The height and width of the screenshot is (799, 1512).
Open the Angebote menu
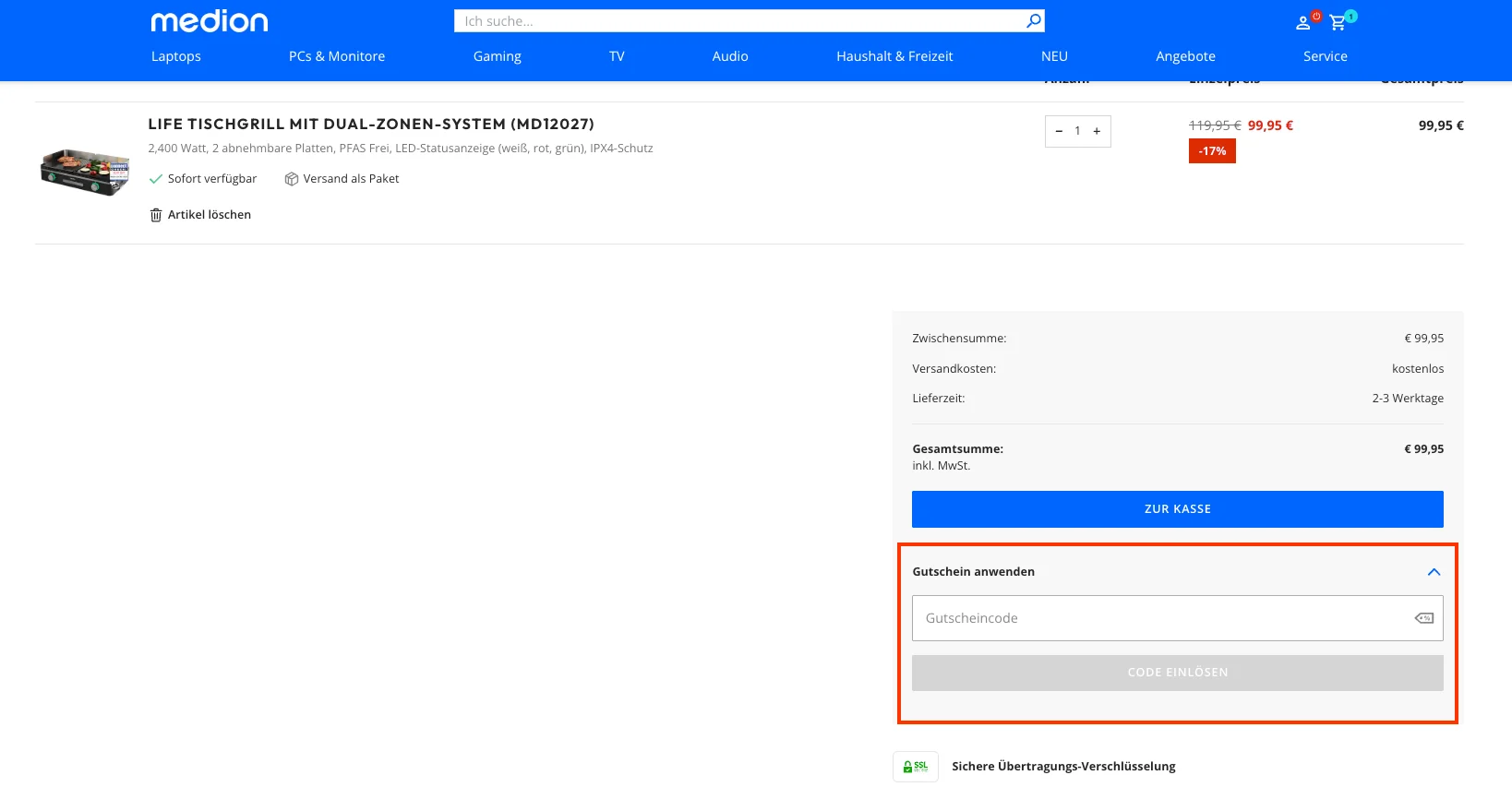[x=1185, y=56]
